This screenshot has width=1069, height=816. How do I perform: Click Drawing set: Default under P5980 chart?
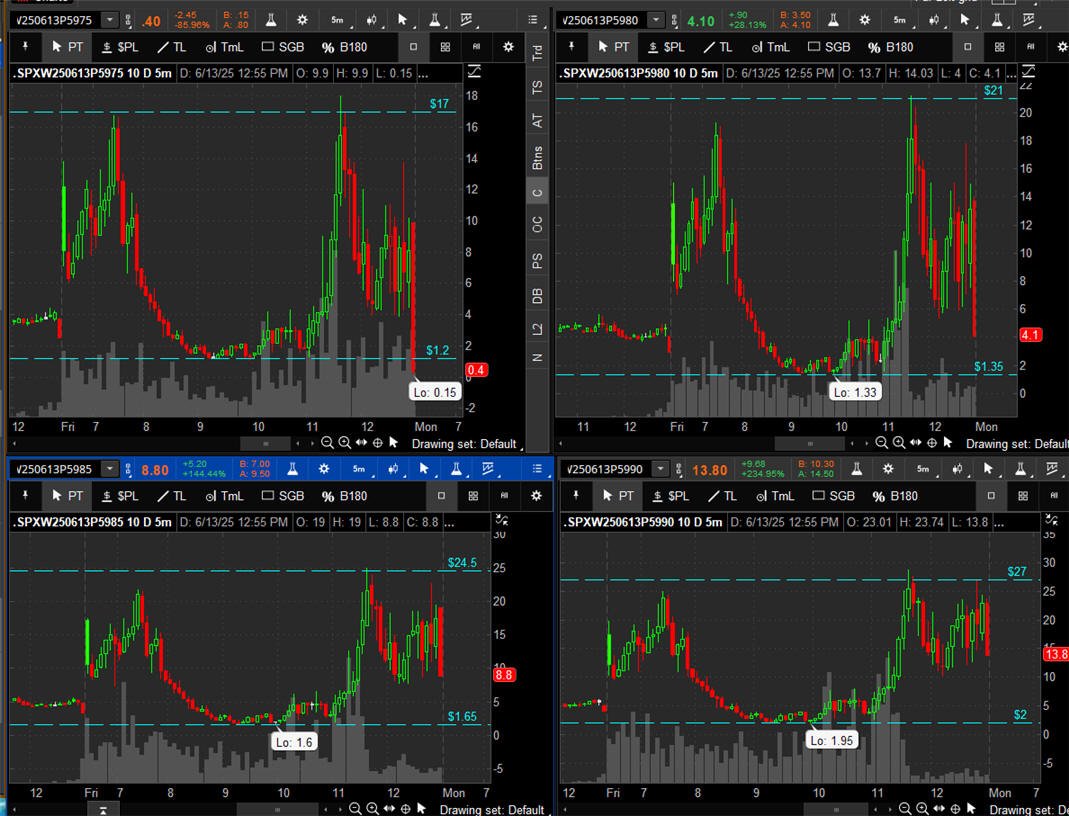pos(1017,444)
